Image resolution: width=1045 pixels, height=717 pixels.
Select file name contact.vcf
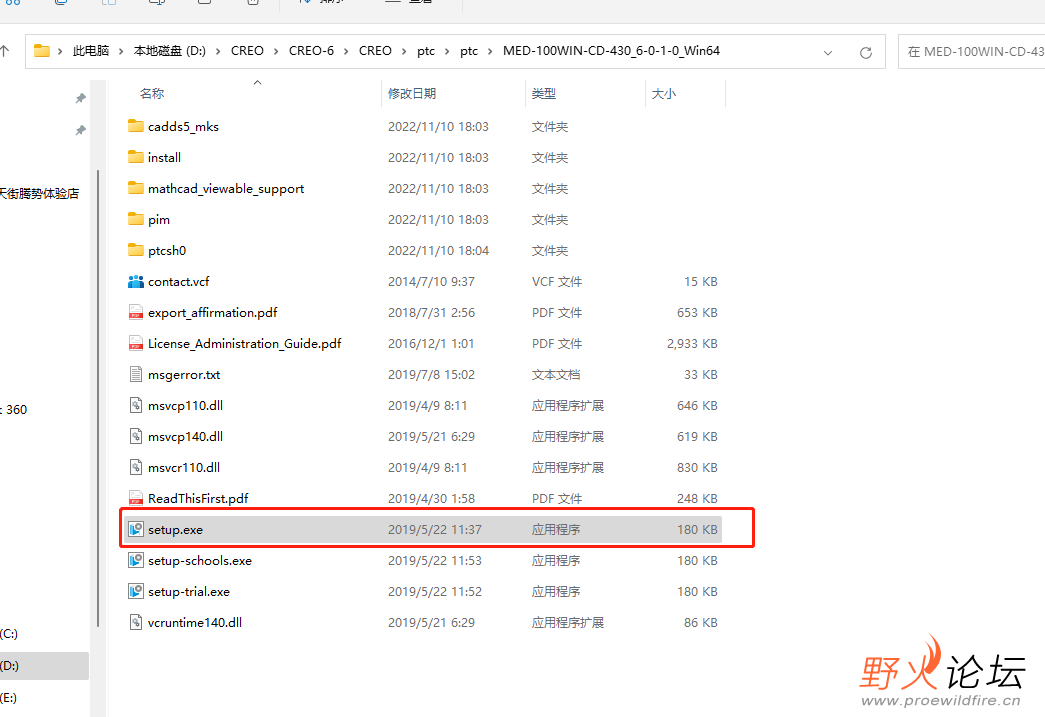pyautogui.click(x=179, y=281)
